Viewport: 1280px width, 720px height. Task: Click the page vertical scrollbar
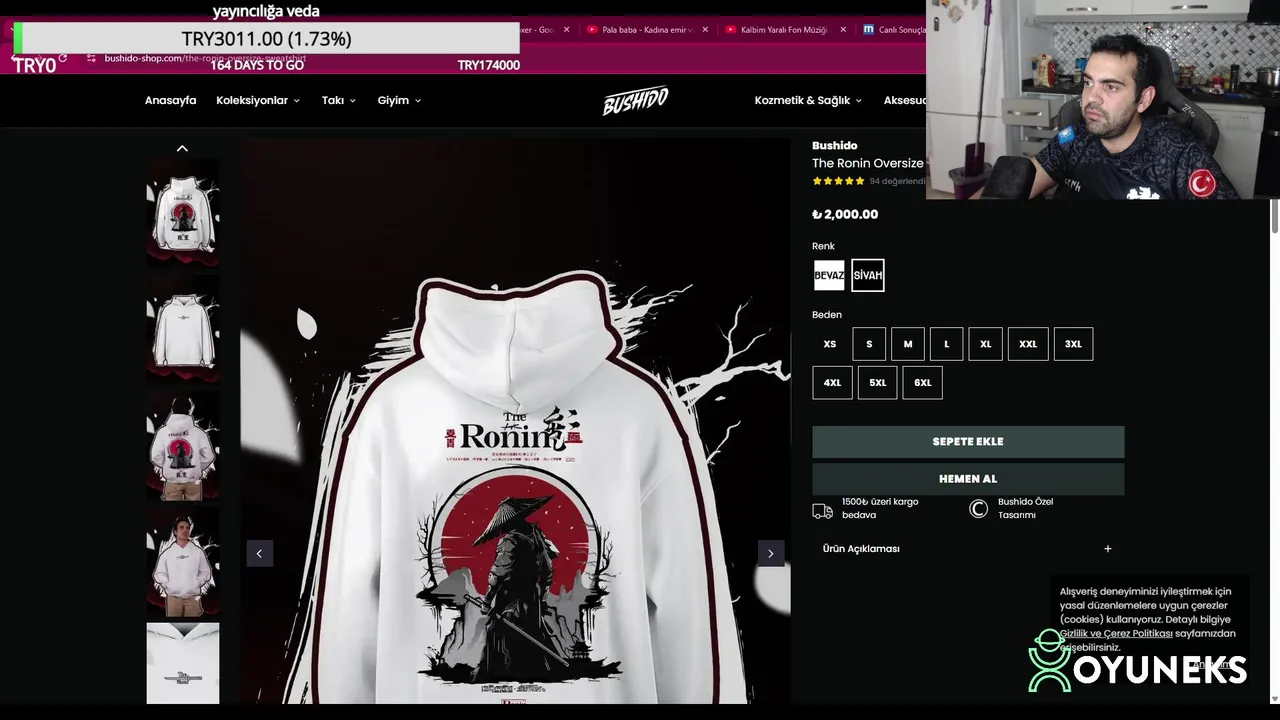[1274, 216]
